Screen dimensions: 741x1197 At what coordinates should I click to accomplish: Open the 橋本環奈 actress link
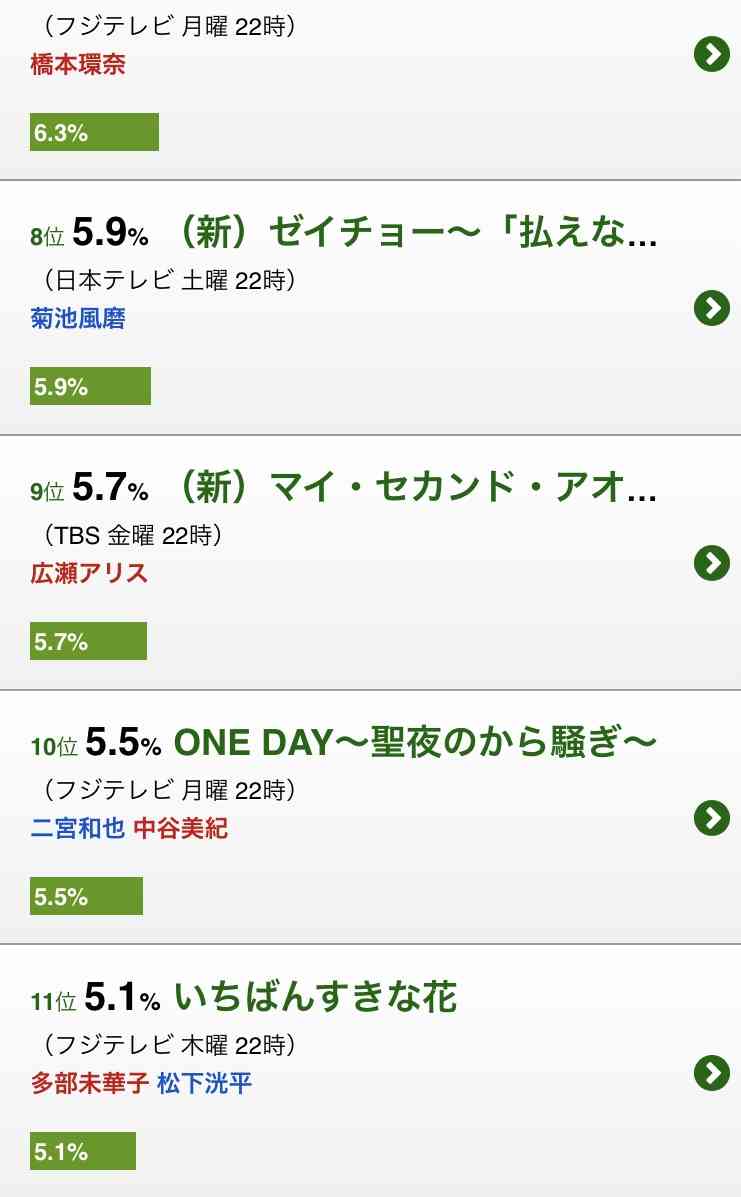pyautogui.click(x=78, y=64)
